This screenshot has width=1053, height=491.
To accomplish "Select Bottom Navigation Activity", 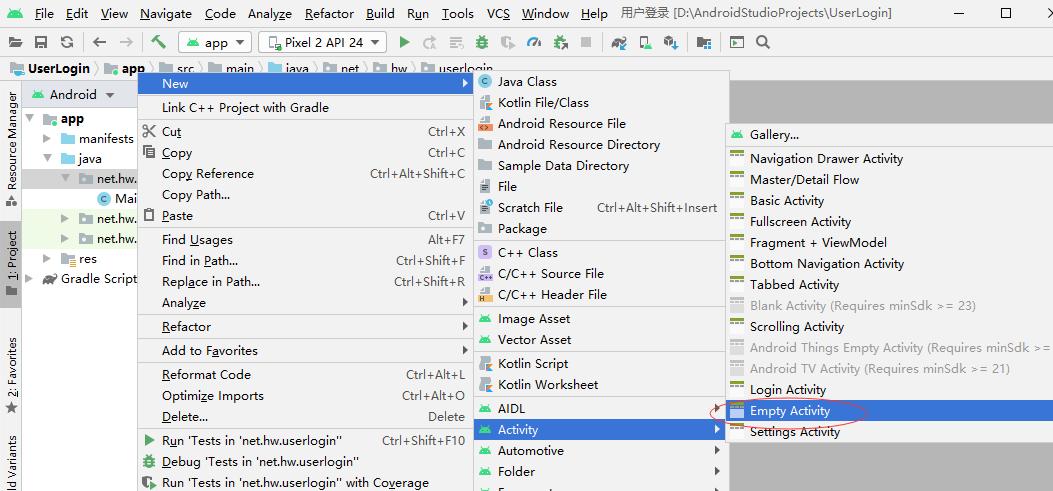I will (890, 264).
